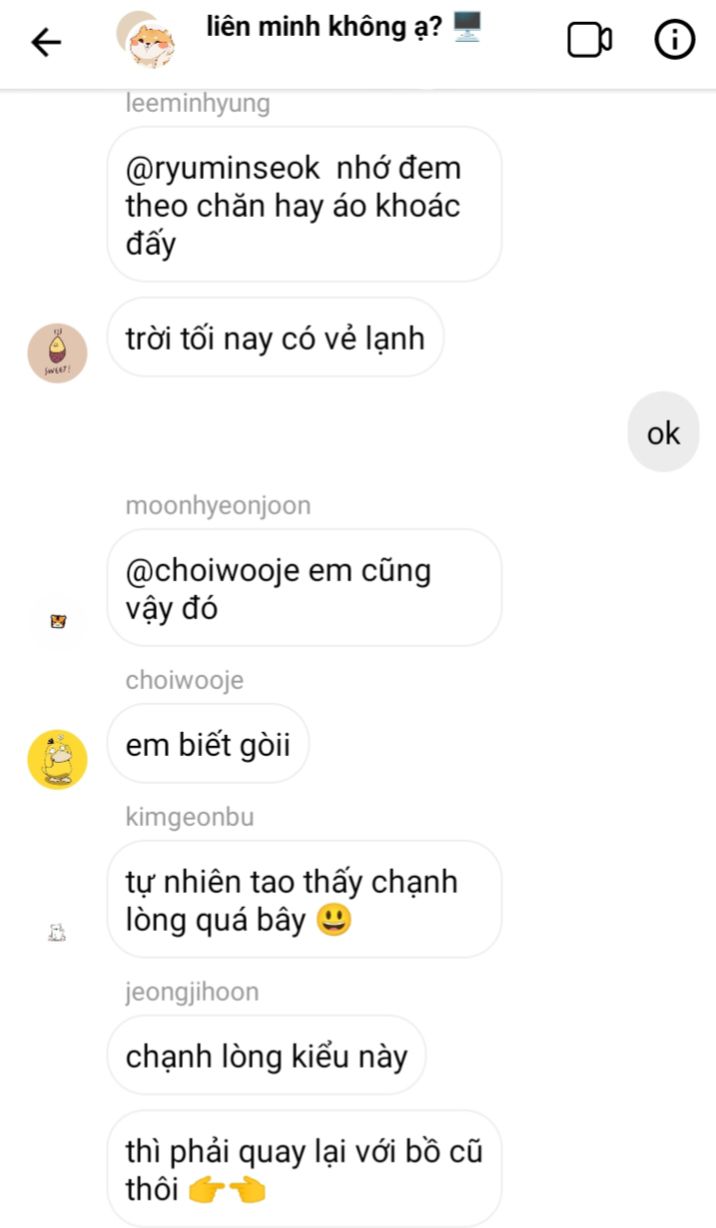Open the group avatar with the hamster picture
Screen dimensions: 716x1228
point(147,41)
